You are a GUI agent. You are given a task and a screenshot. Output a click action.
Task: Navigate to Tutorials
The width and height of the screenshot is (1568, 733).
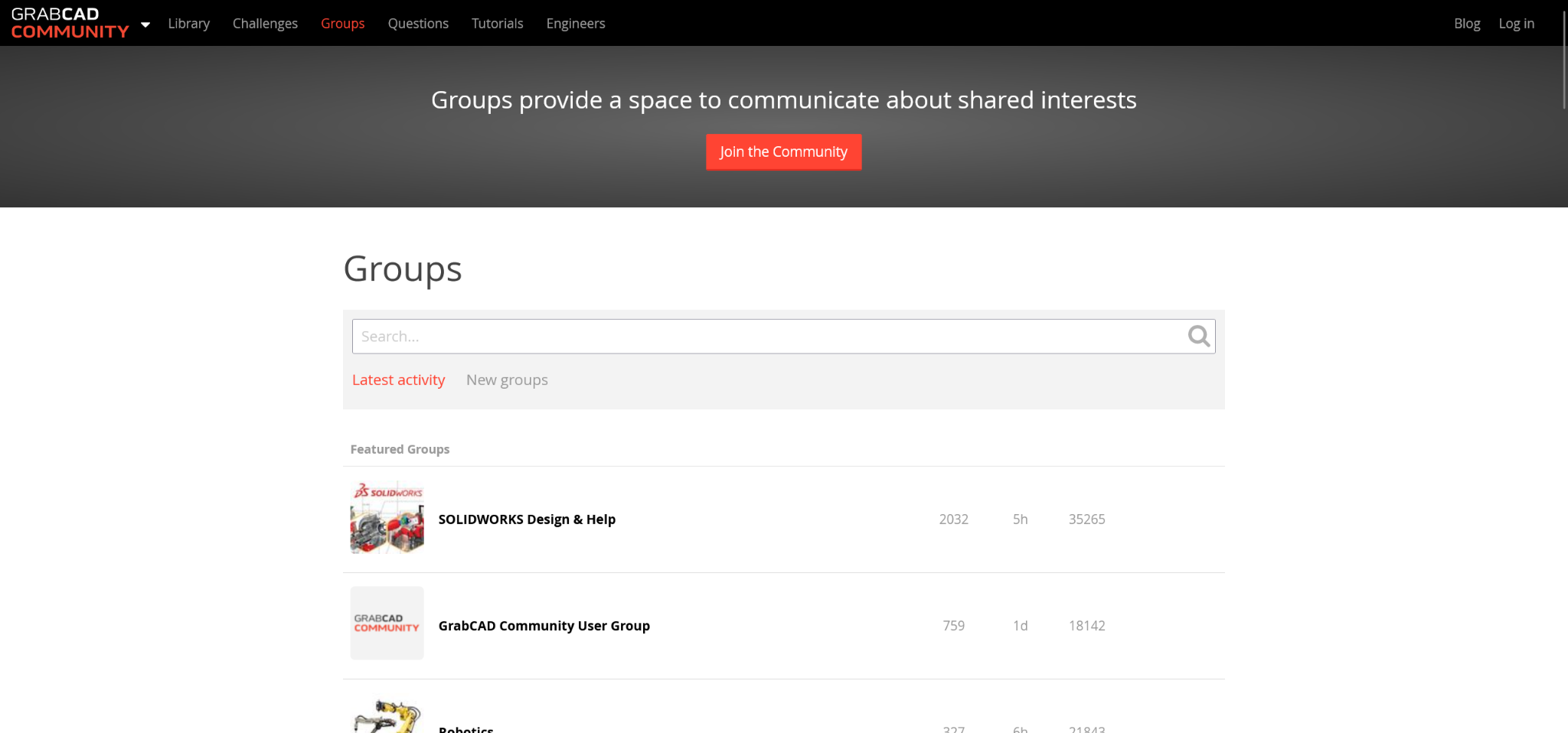pyautogui.click(x=497, y=24)
